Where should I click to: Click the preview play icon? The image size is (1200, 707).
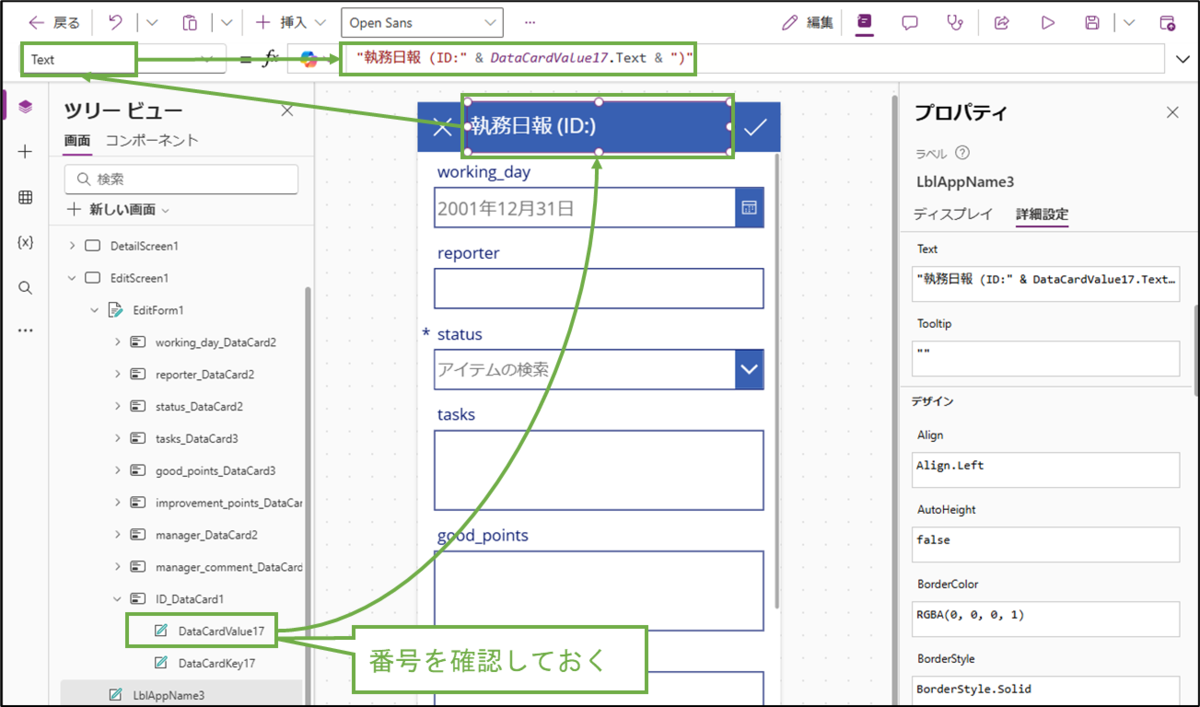pyautogui.click(x=1048, y=22)
